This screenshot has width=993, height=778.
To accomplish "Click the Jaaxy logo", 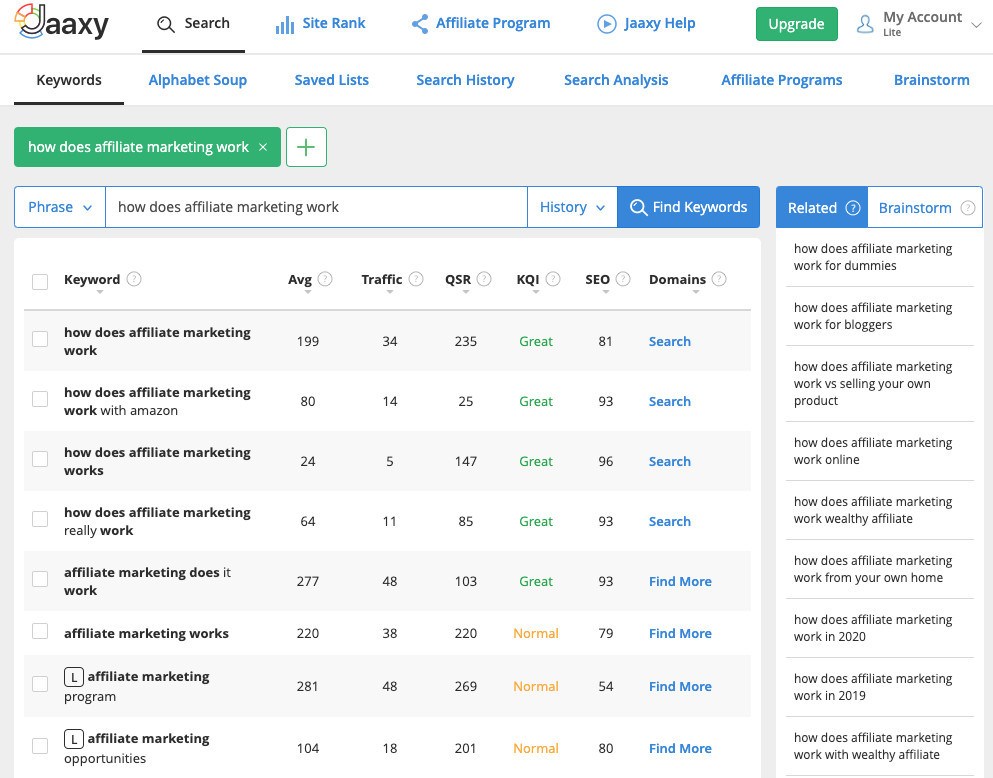I will (61, 23).
